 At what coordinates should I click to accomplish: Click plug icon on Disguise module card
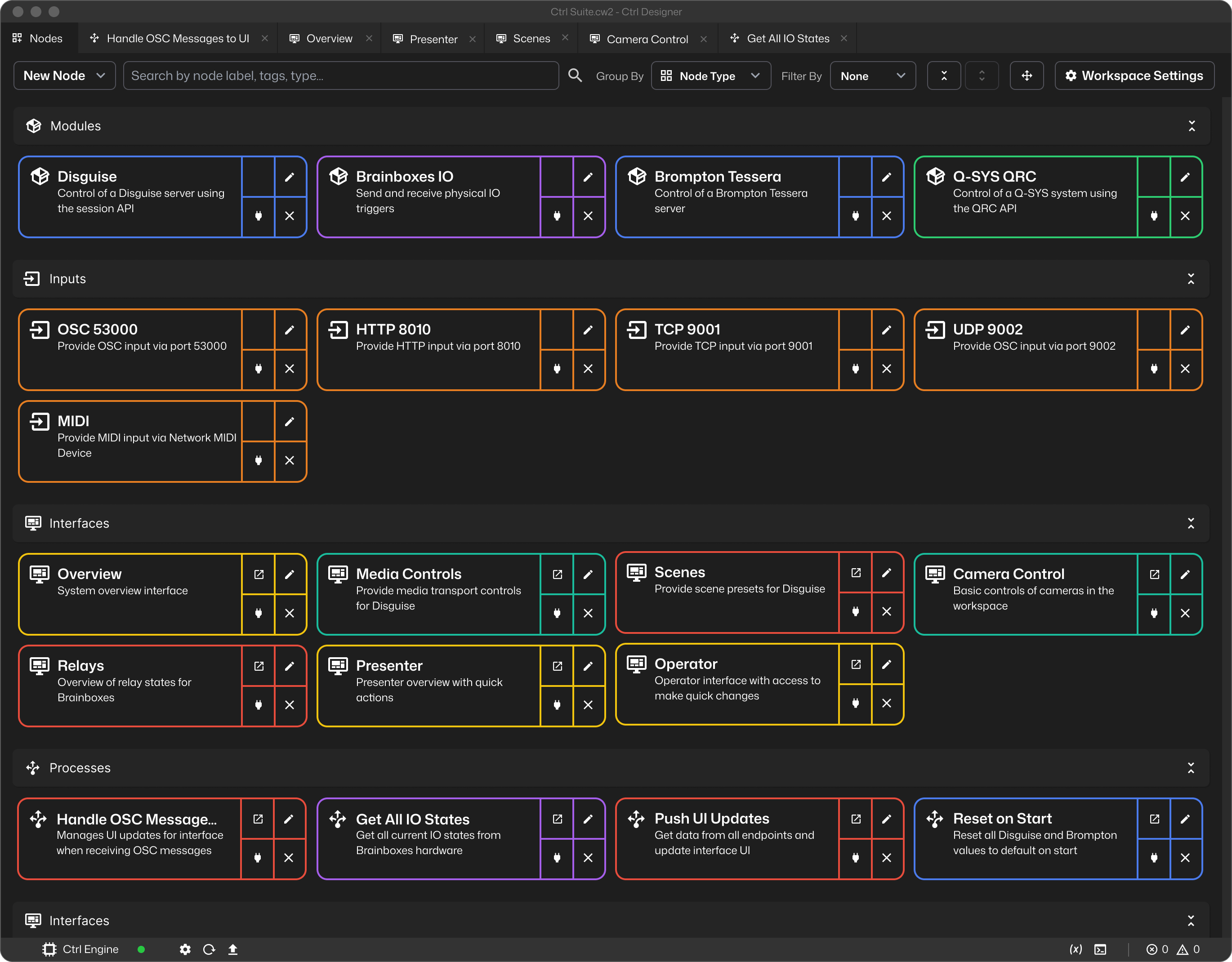(x=259, y=216)
